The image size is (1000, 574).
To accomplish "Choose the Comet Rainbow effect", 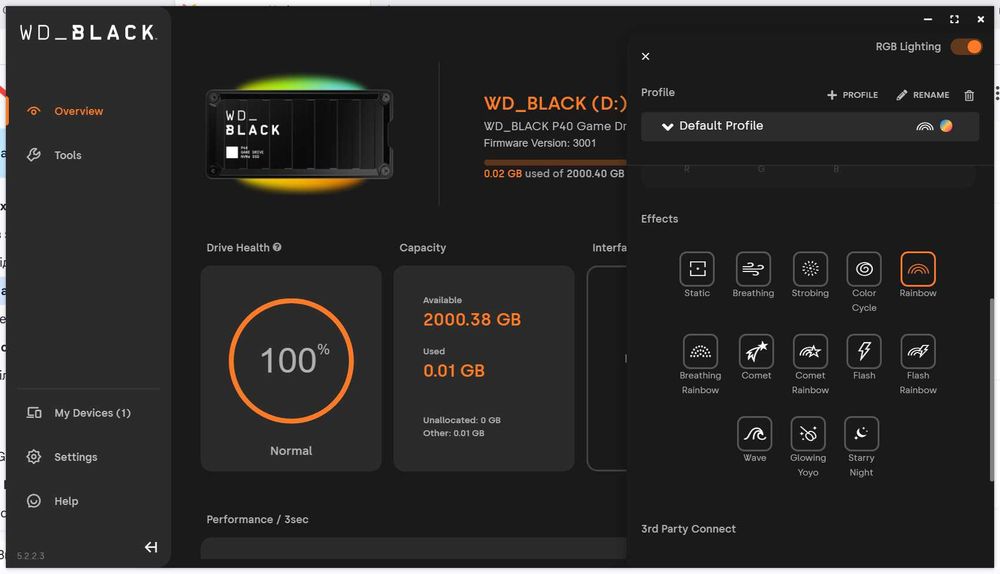I will [810, 351].
